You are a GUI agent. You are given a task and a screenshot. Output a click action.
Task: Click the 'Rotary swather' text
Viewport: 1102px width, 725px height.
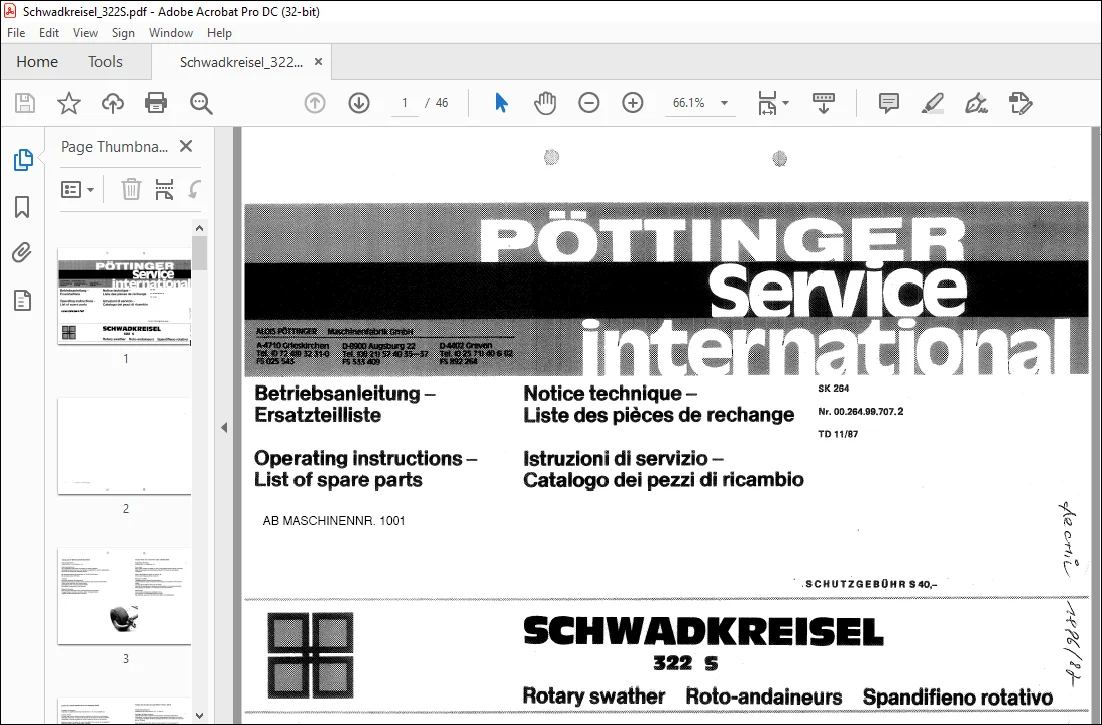pos(594,696)
